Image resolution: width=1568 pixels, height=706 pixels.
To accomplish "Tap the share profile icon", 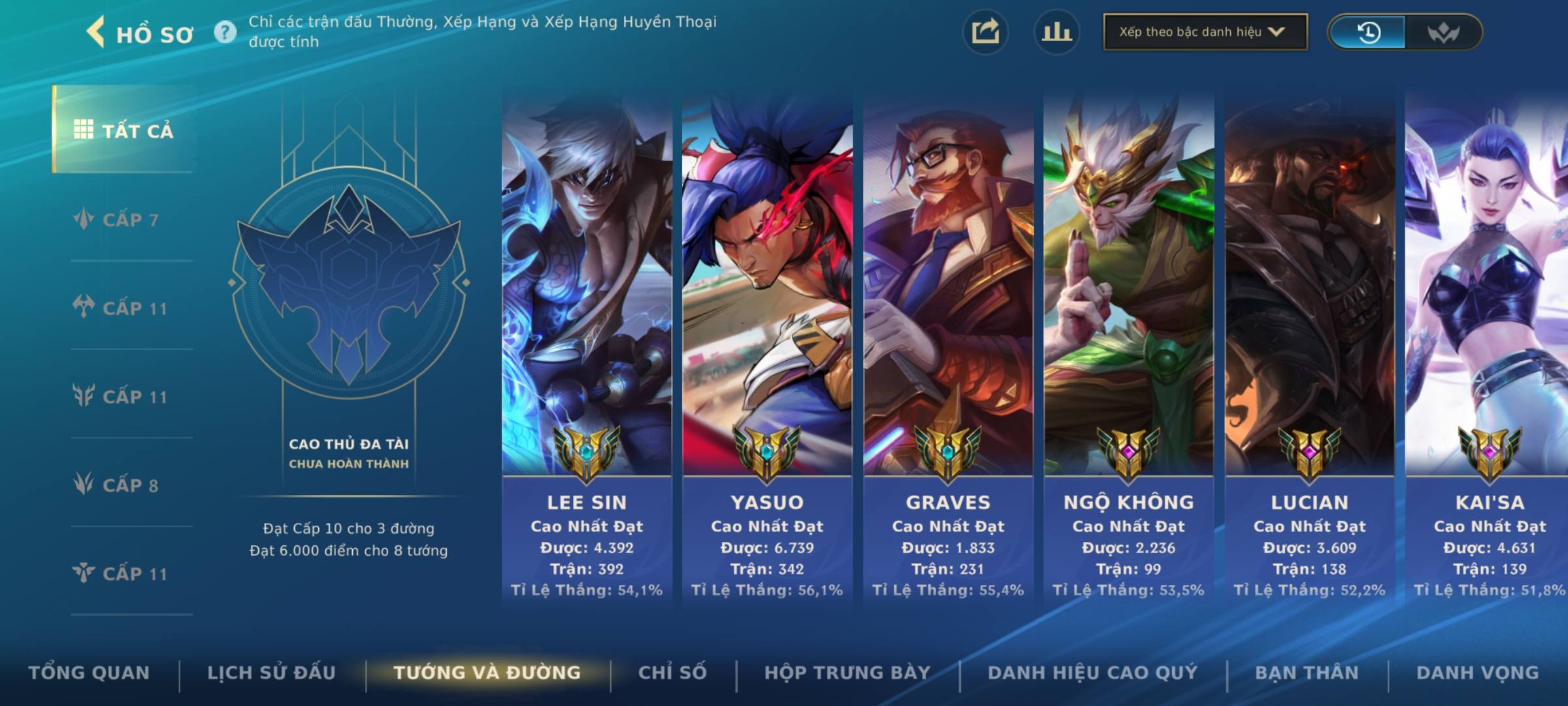I will coord(985,32).
